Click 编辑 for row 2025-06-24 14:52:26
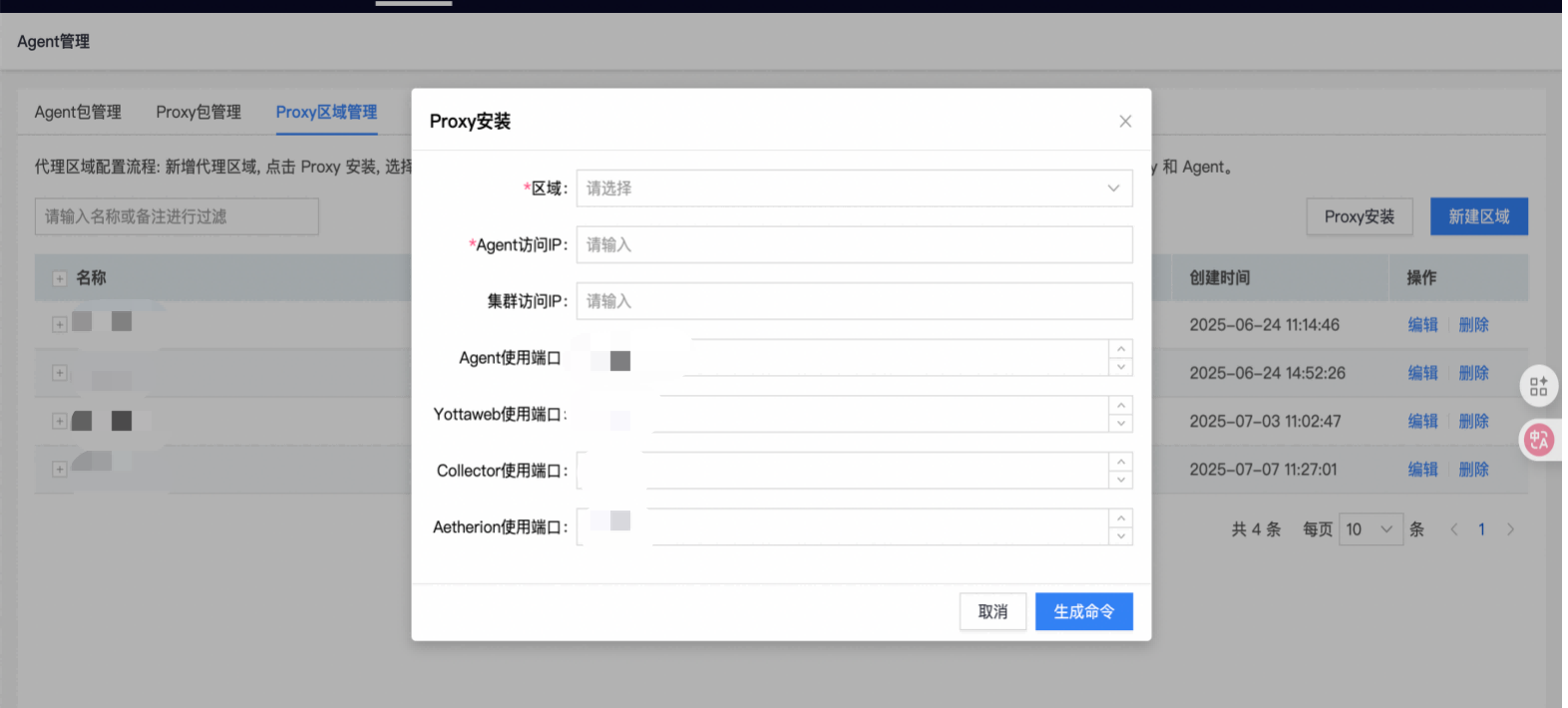 point(1422,373)
